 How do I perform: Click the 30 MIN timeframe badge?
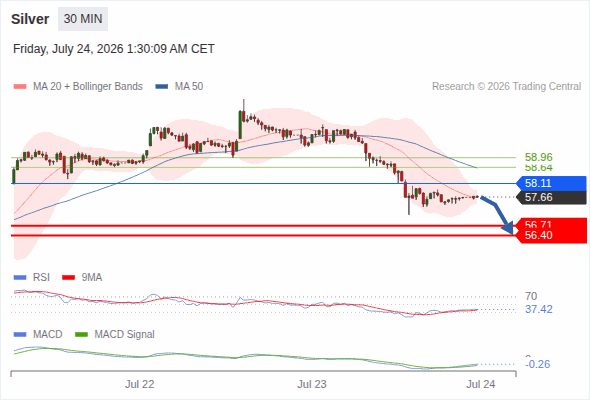[x=83, y=19]
